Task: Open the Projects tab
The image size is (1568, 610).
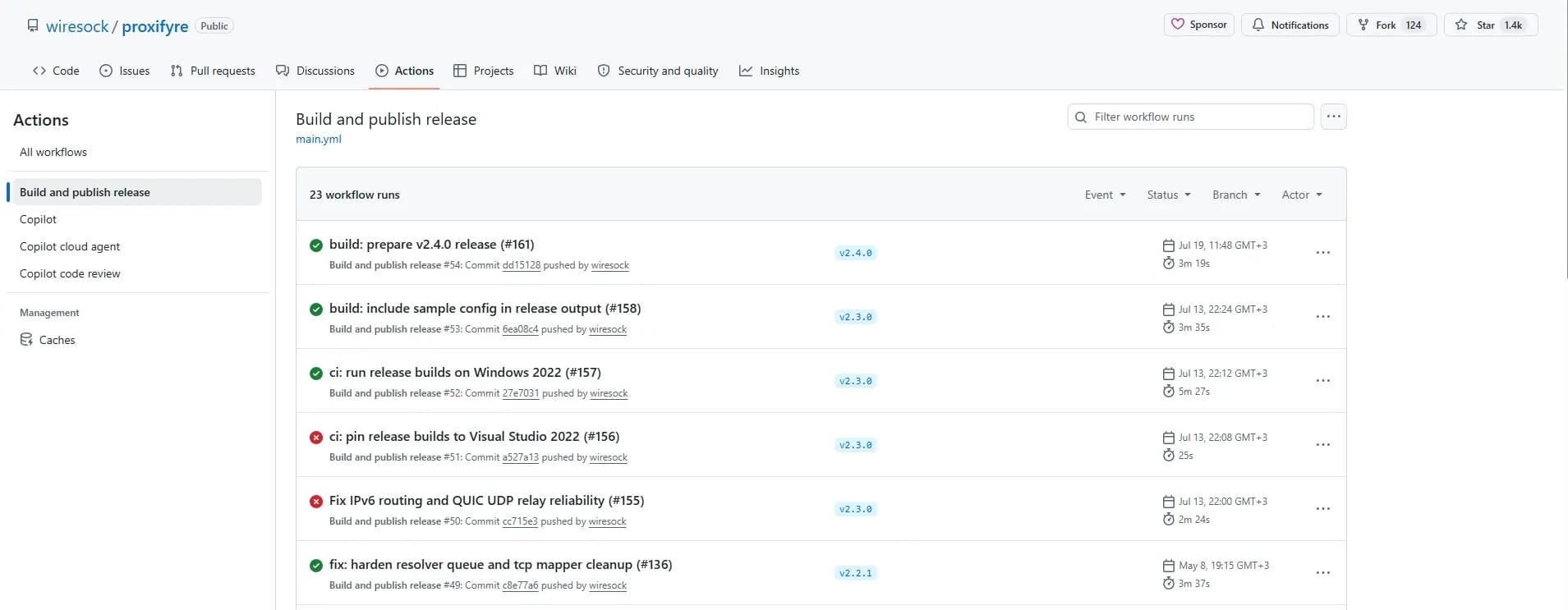Action: 484,71
